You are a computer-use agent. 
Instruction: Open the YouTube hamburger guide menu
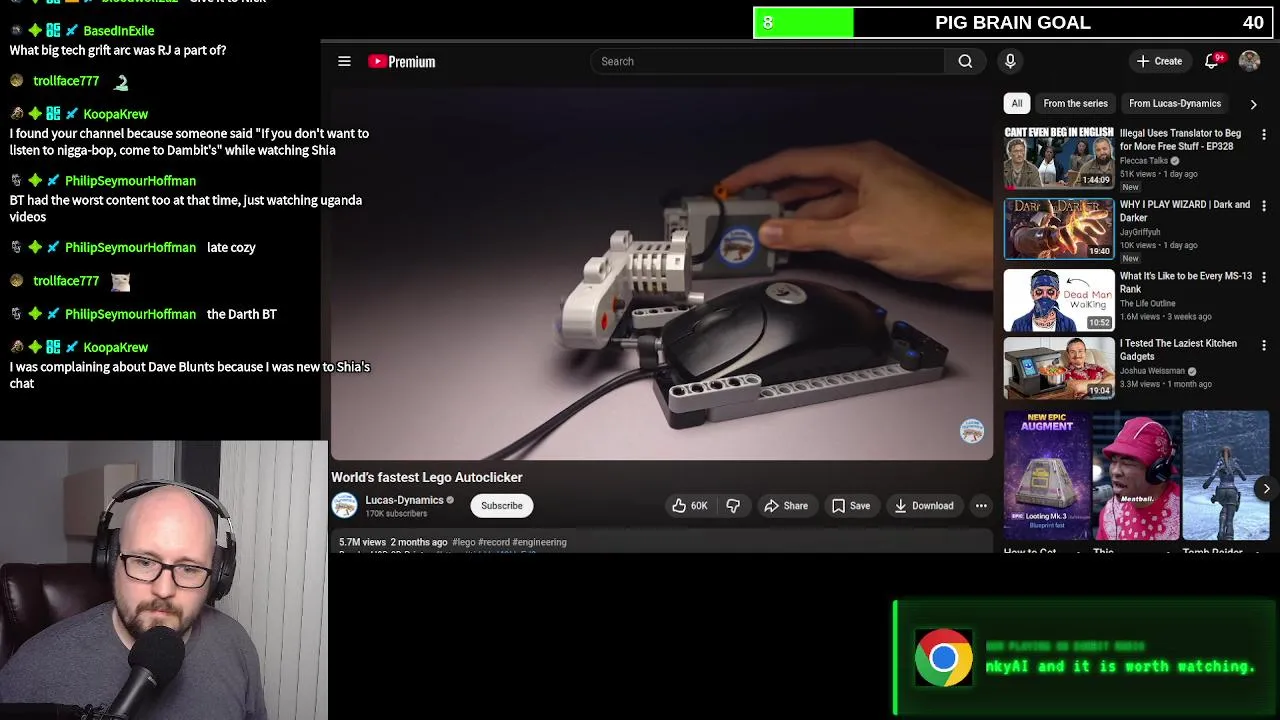coord(344,61)
